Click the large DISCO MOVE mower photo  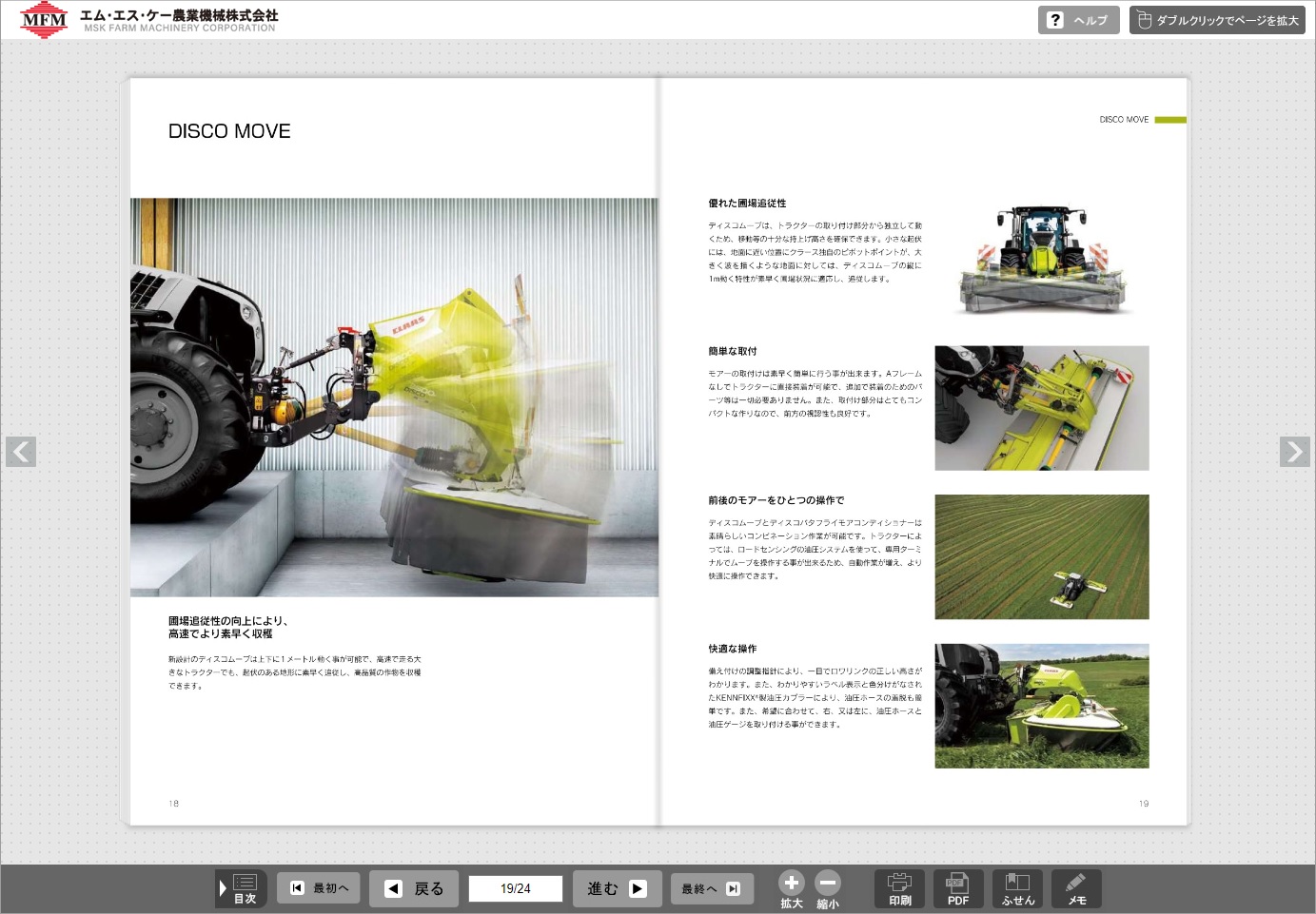click(394, 398)
